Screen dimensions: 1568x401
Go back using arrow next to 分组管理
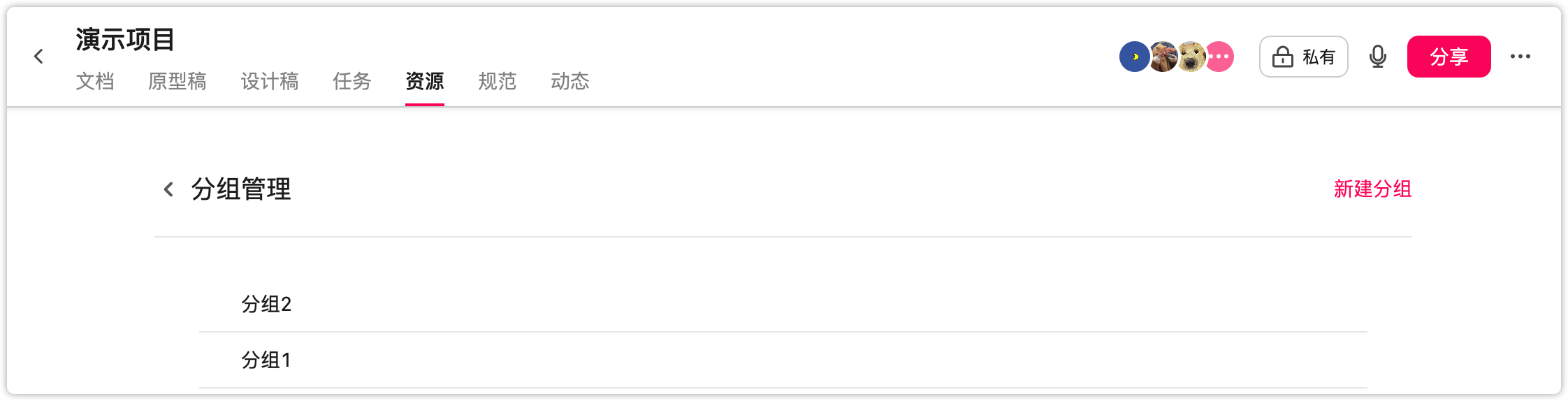pos(168,189)
